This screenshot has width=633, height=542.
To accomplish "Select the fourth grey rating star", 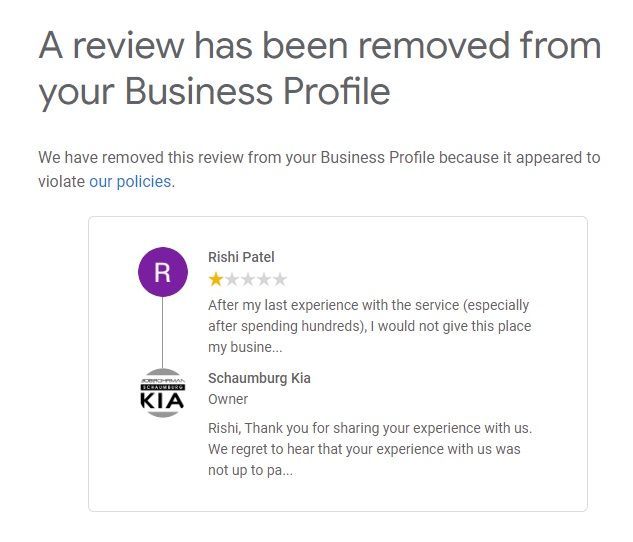I will pos(264,280).
